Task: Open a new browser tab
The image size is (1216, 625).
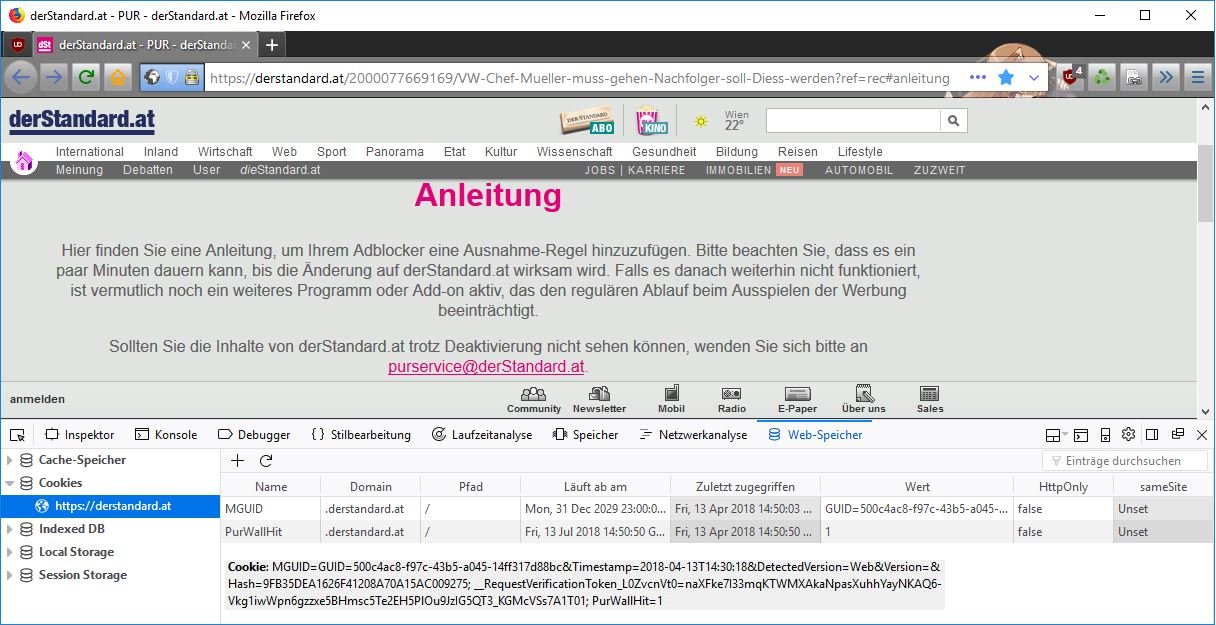Action: (x=272, y=45)
